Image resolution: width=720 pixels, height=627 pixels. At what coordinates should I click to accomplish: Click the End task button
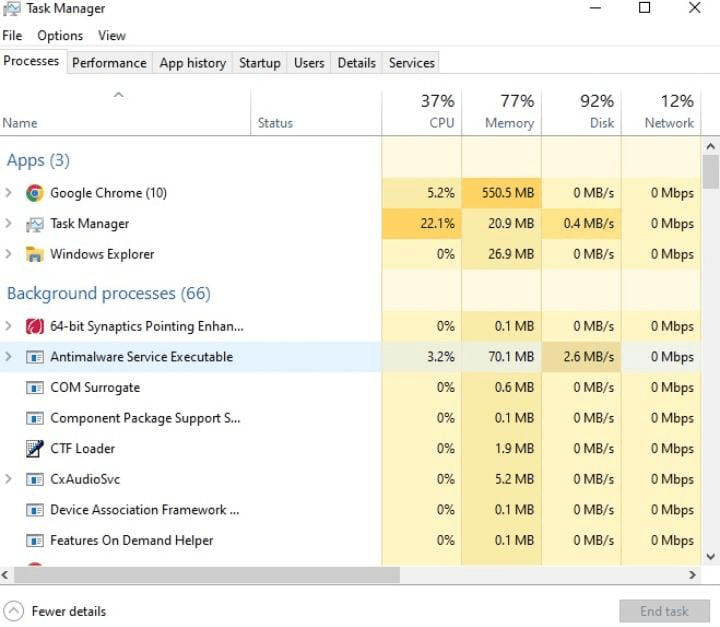coord(664,611)
